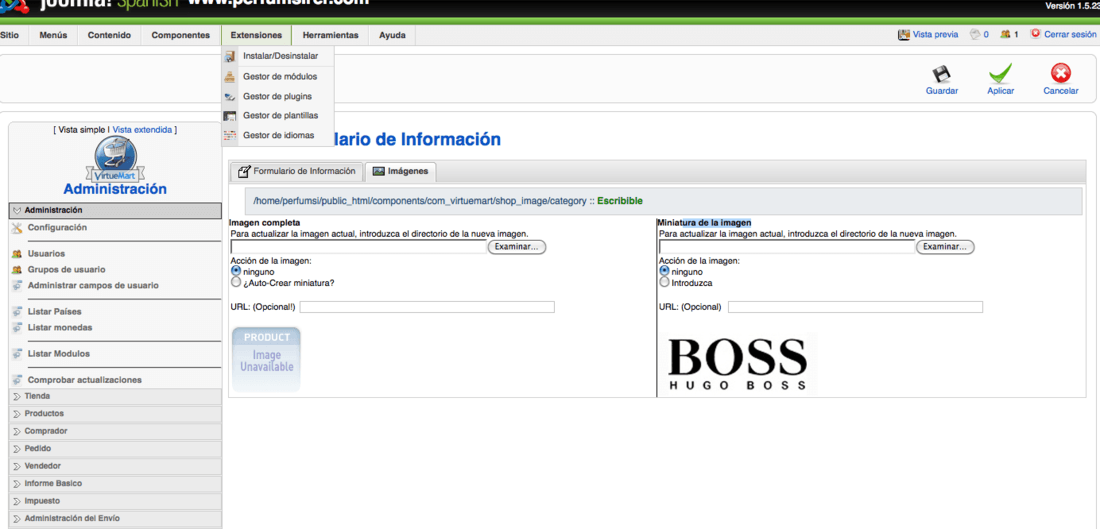1100x529 pixels.
Task: Click the Gestor de módulos icon
Action: pyautogui.click(x=229, y=76)
